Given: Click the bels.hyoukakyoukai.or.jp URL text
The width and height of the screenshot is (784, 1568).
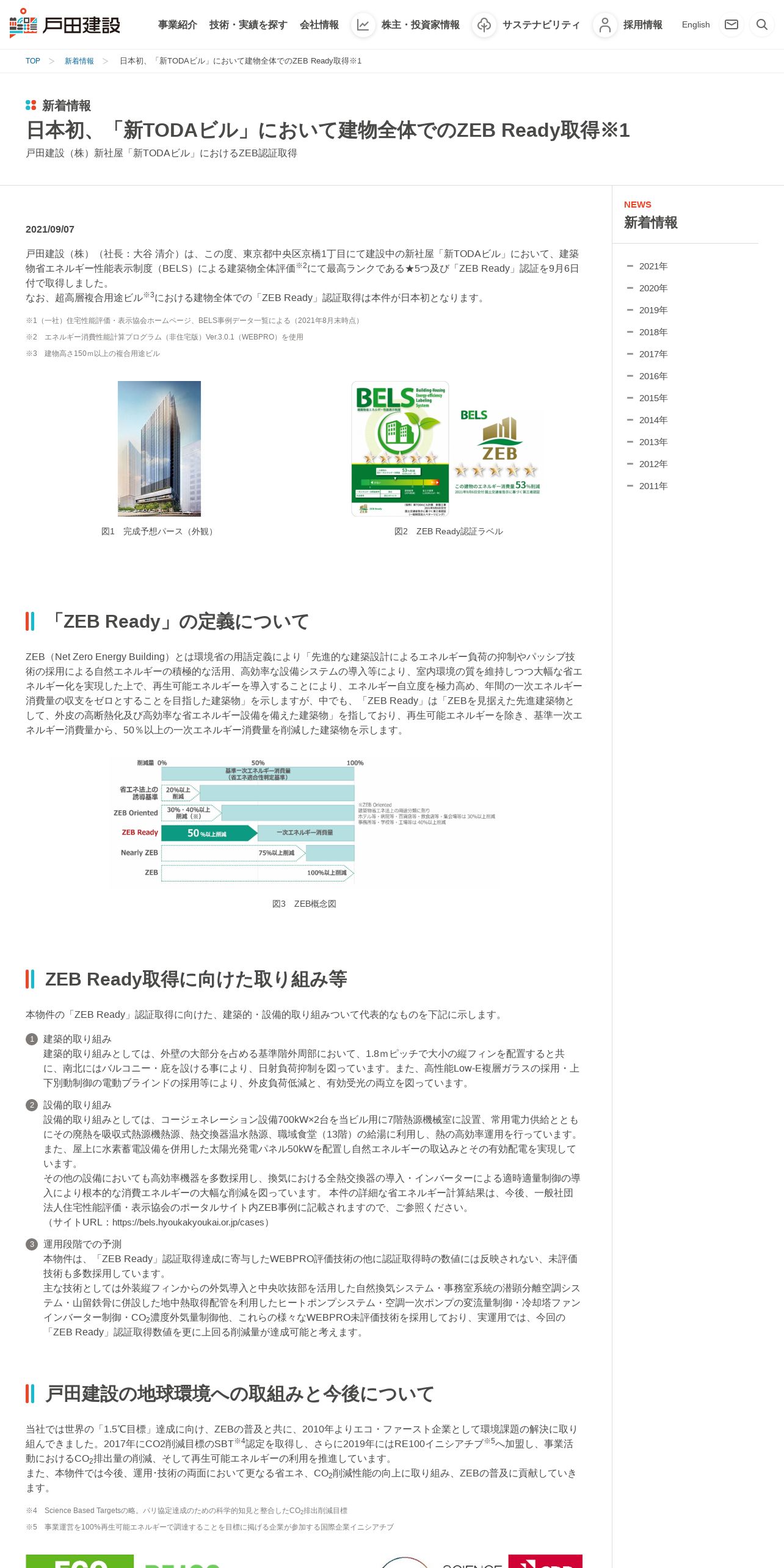Looking at the screenshot, I should coord(188,1222).
